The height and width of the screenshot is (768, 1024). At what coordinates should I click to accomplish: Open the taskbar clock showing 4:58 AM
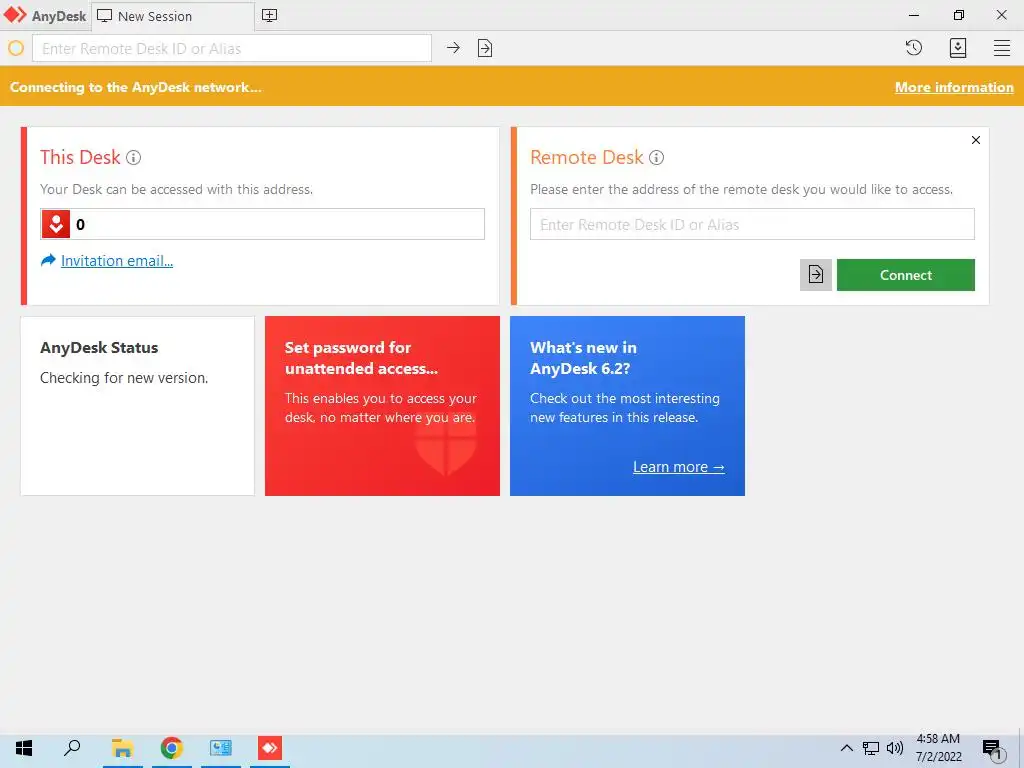[938, 748]
